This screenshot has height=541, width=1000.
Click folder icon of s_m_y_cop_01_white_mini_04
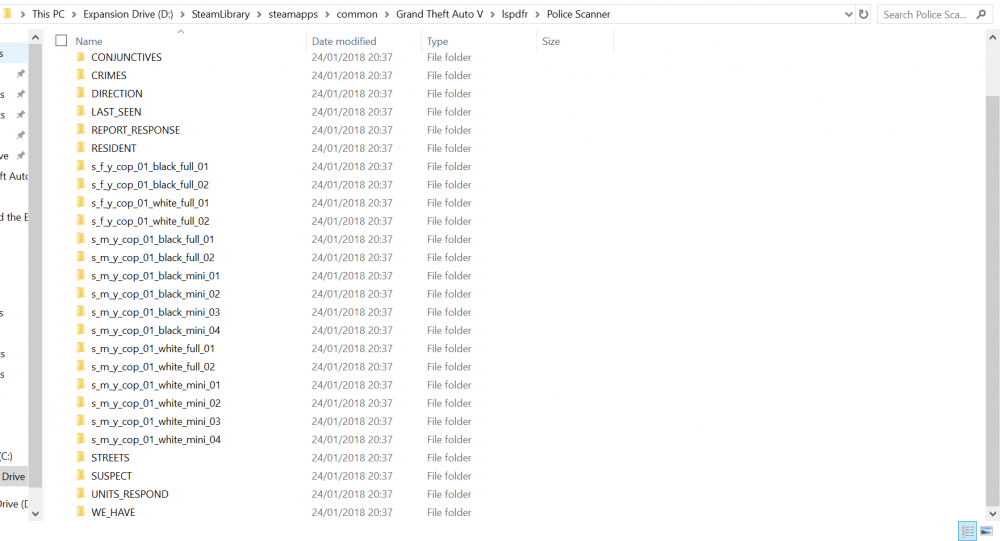80,440
